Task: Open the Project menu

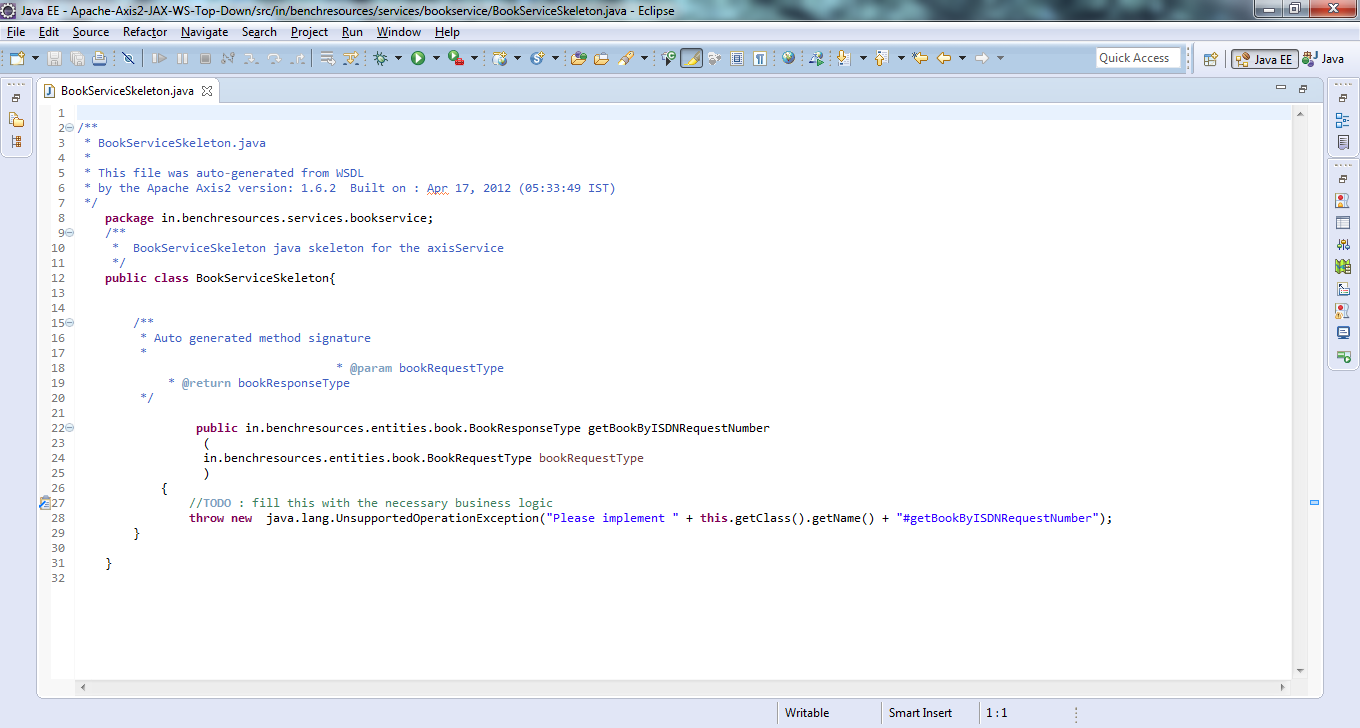Action: [309, 32]
